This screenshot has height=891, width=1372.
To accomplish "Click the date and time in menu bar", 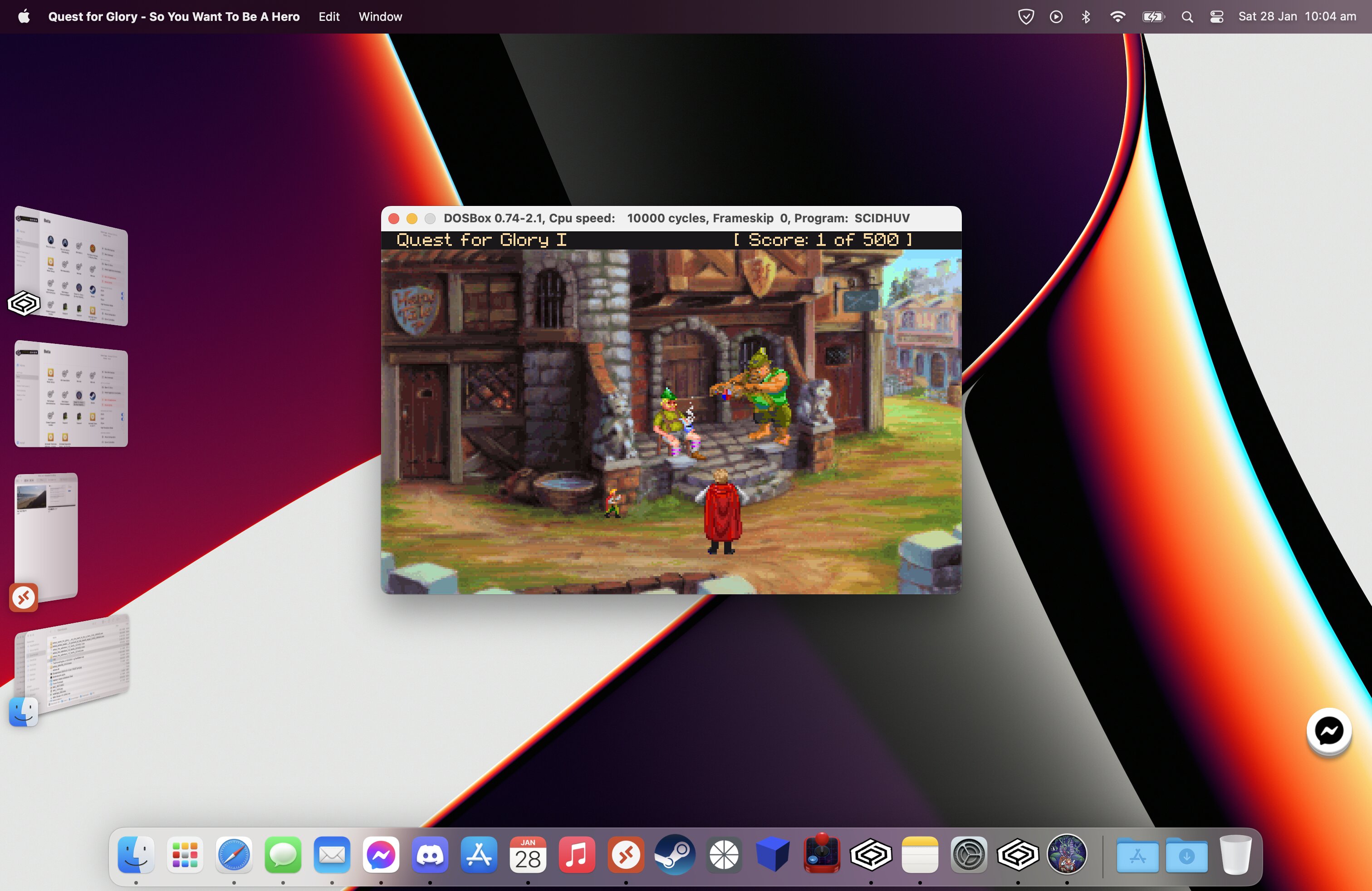I will click(x=1297, y=16).
